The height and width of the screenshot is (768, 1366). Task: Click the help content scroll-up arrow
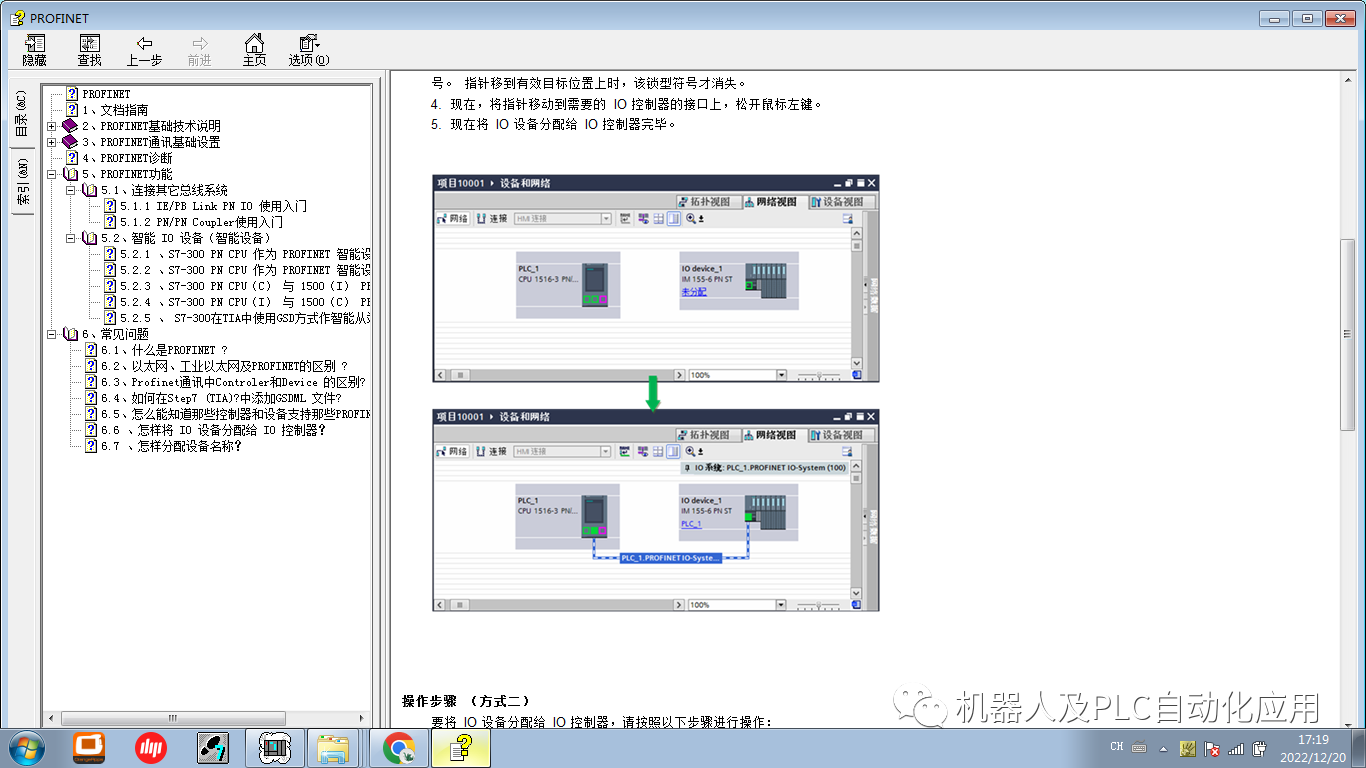pos(1348,80)
